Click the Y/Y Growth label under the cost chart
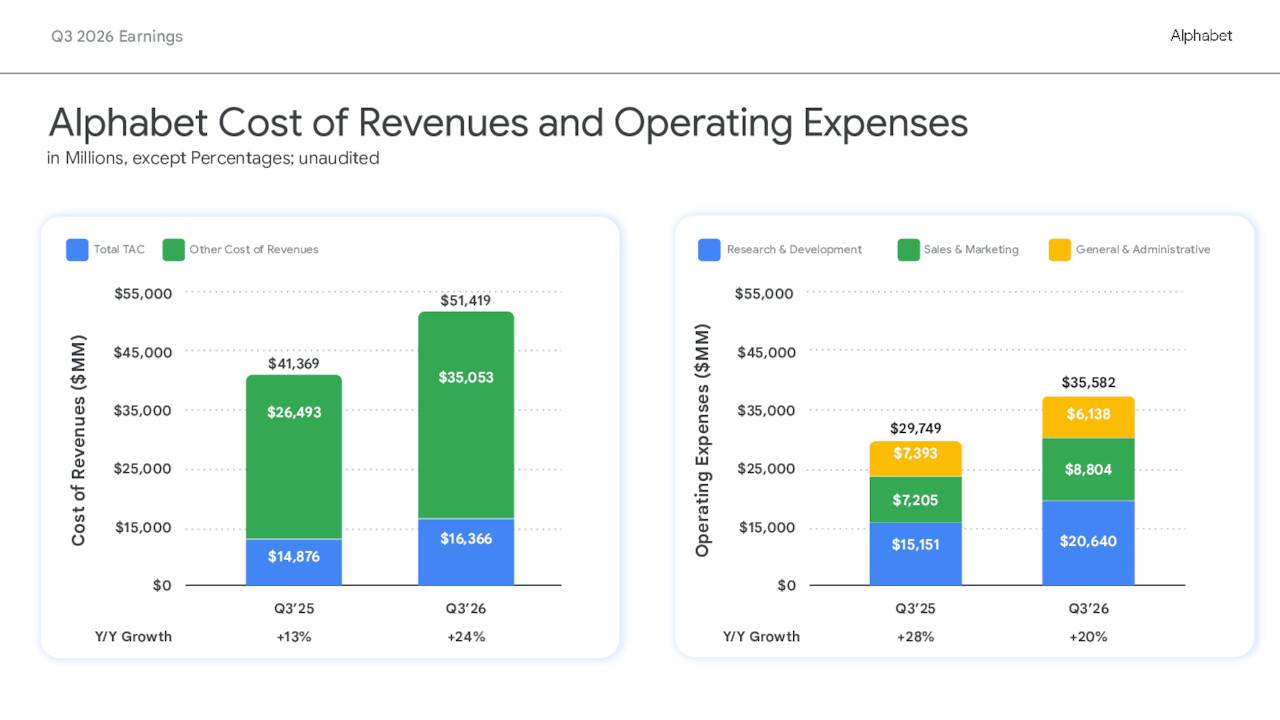The height and width of the screenshot is (720, 1280). 134,637
